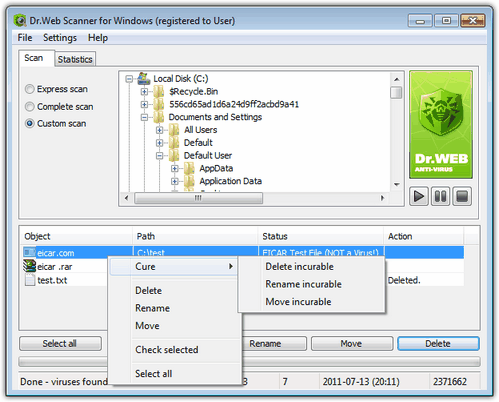
Task: Choose Check selected in context menu
Action: 167,350
